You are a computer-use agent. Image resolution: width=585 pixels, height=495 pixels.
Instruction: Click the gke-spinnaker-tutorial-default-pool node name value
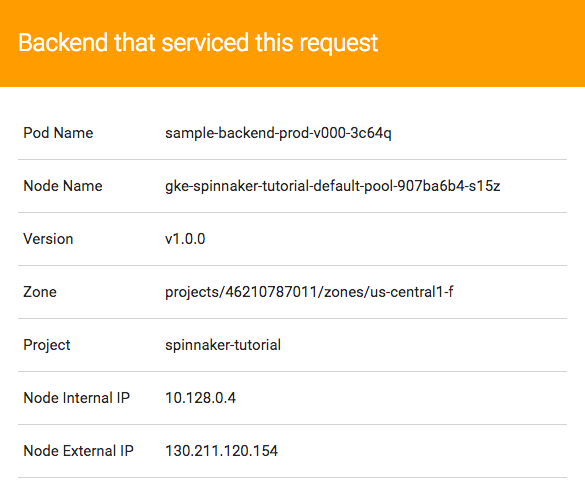pos(332,187)
